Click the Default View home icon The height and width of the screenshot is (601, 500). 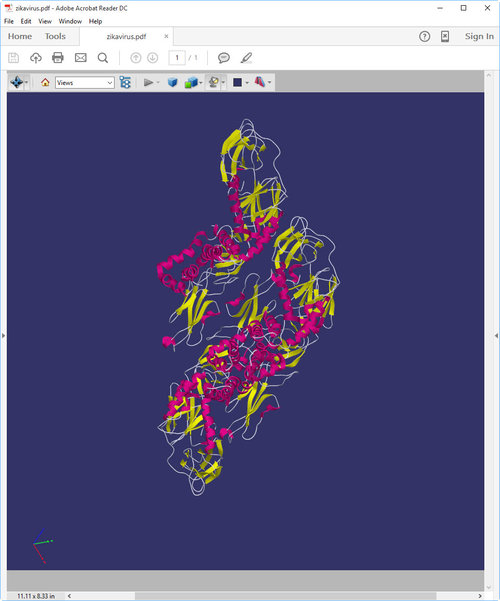[x=45, y=82]
